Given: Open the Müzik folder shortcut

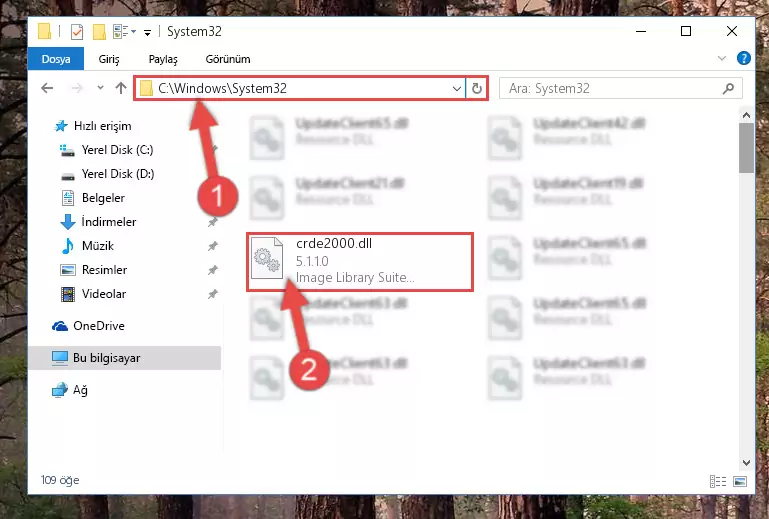Looking at the screenshot, I should (x=98, y=246).
